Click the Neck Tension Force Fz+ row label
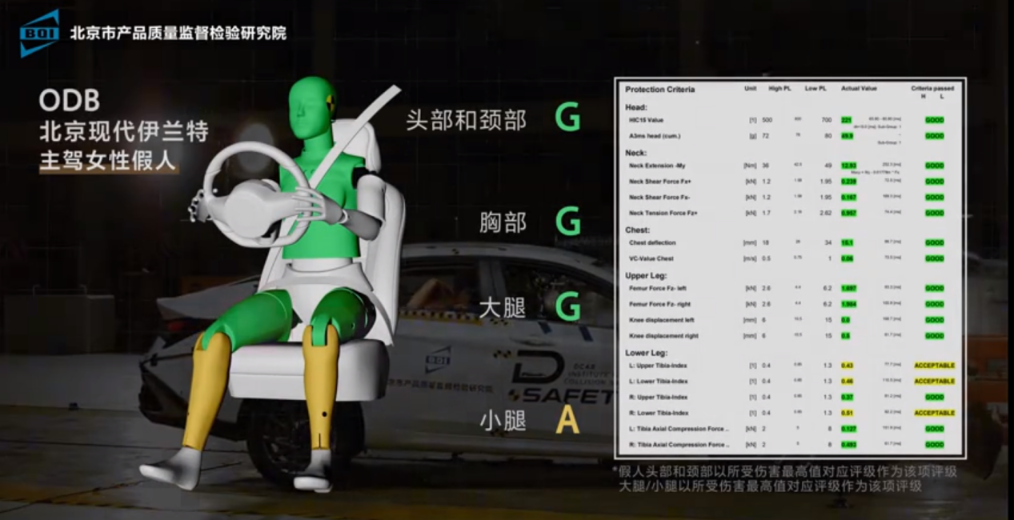This screenshot has width=1014, height=520. click(x=663, y=213)
